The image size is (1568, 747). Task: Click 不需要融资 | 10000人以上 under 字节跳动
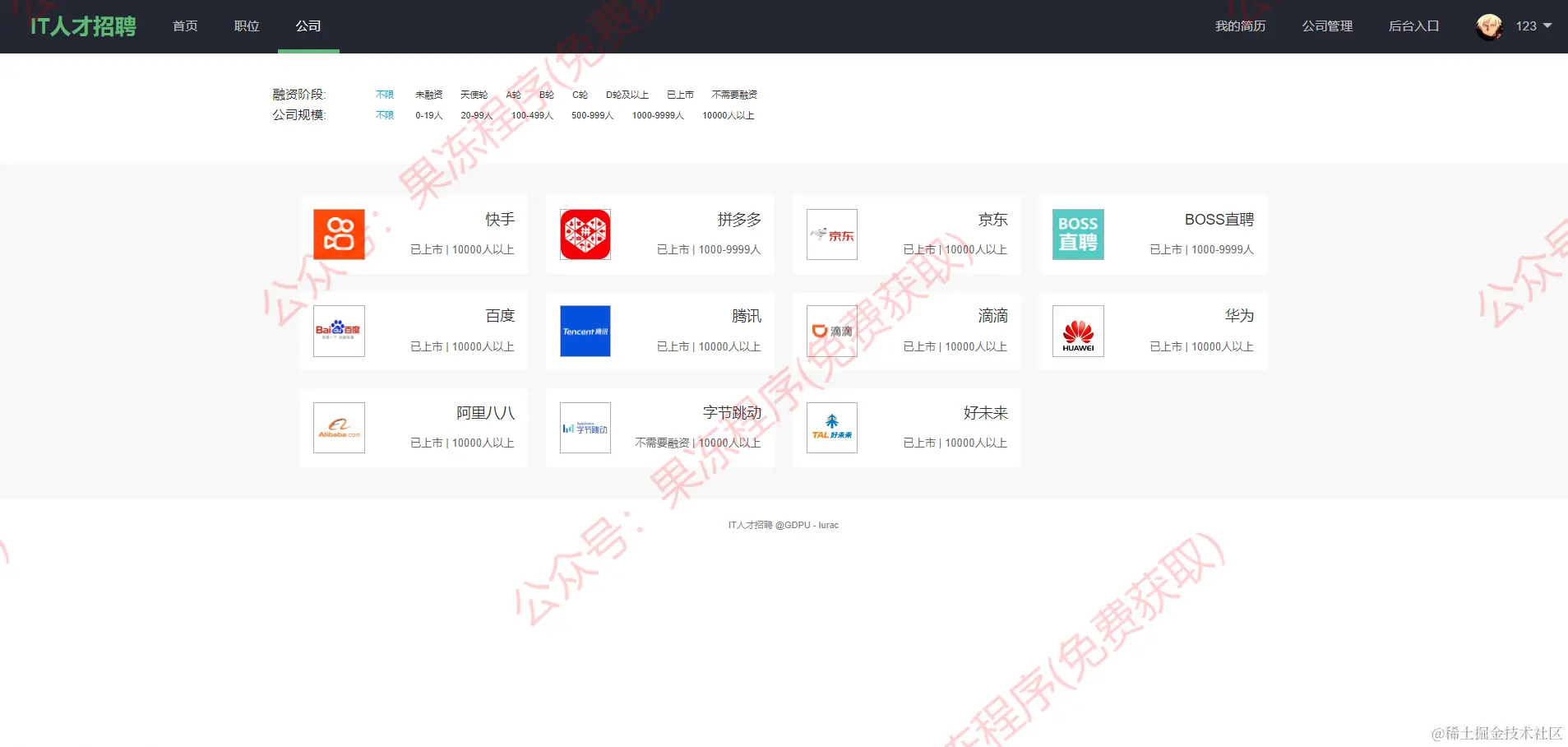tap(698, 443)
